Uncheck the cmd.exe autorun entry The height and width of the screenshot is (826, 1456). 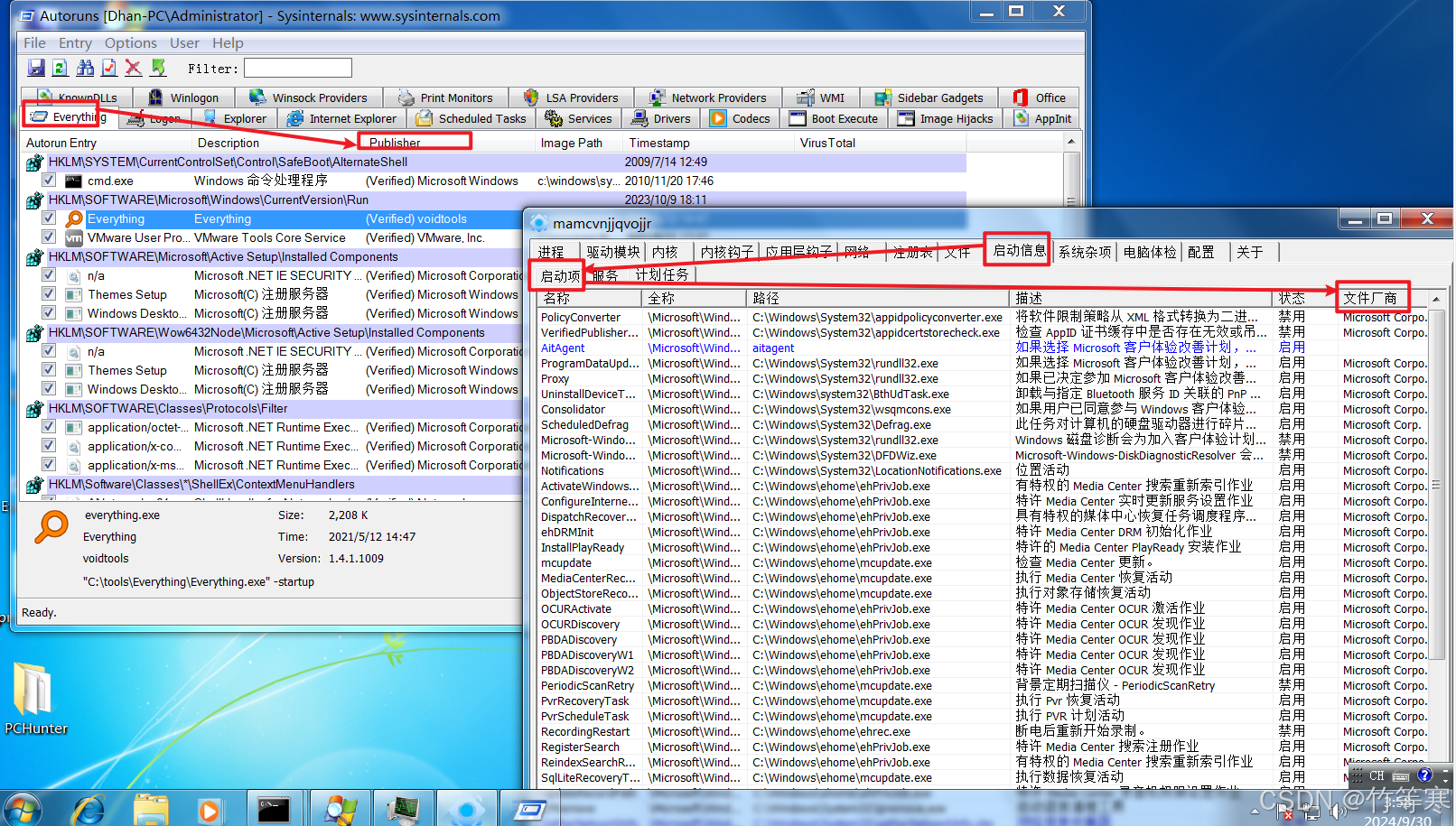(x=49, y=181)
